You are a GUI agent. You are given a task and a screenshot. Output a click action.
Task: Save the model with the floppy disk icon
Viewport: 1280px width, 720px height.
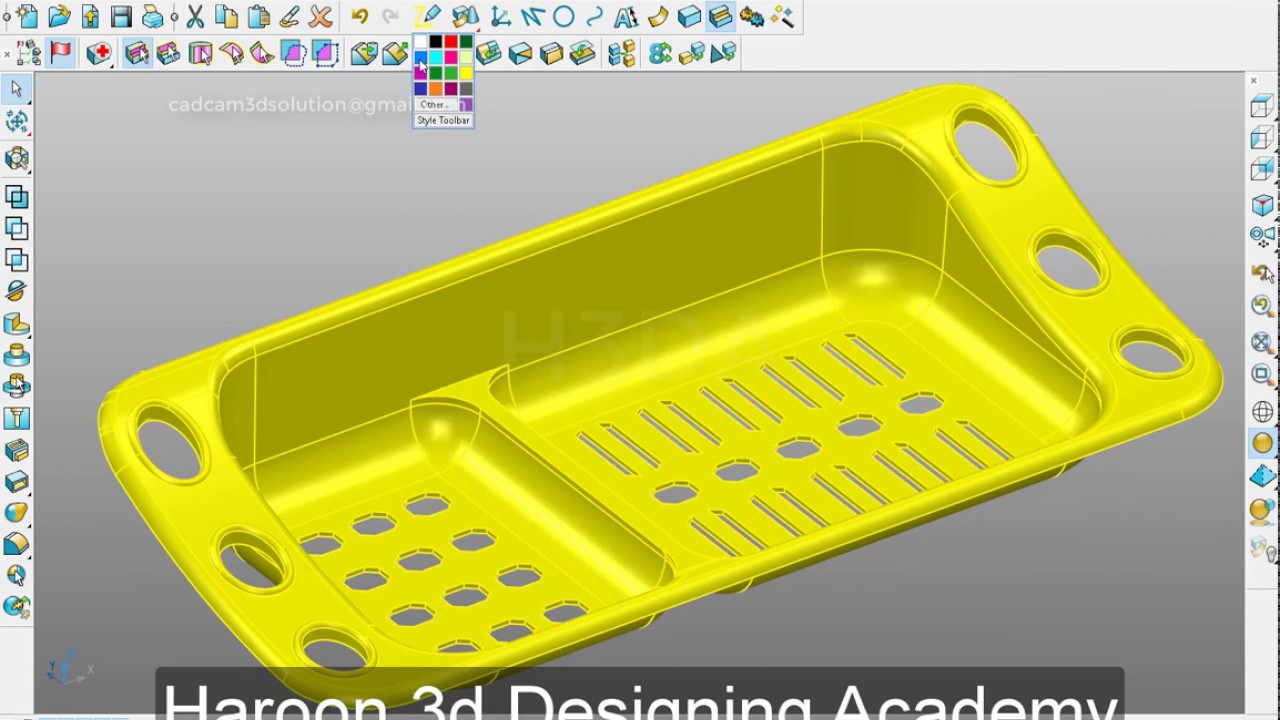tap(121, 16)
